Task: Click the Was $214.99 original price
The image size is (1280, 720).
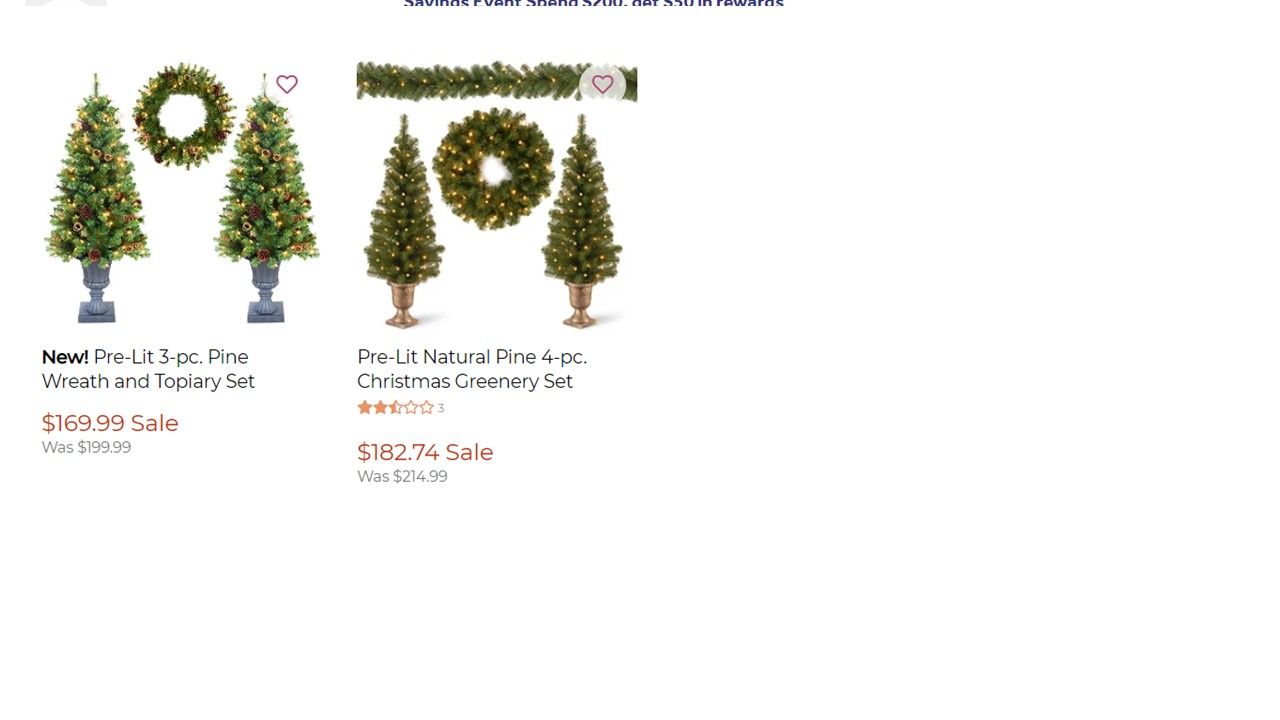Action: point(402,477)
